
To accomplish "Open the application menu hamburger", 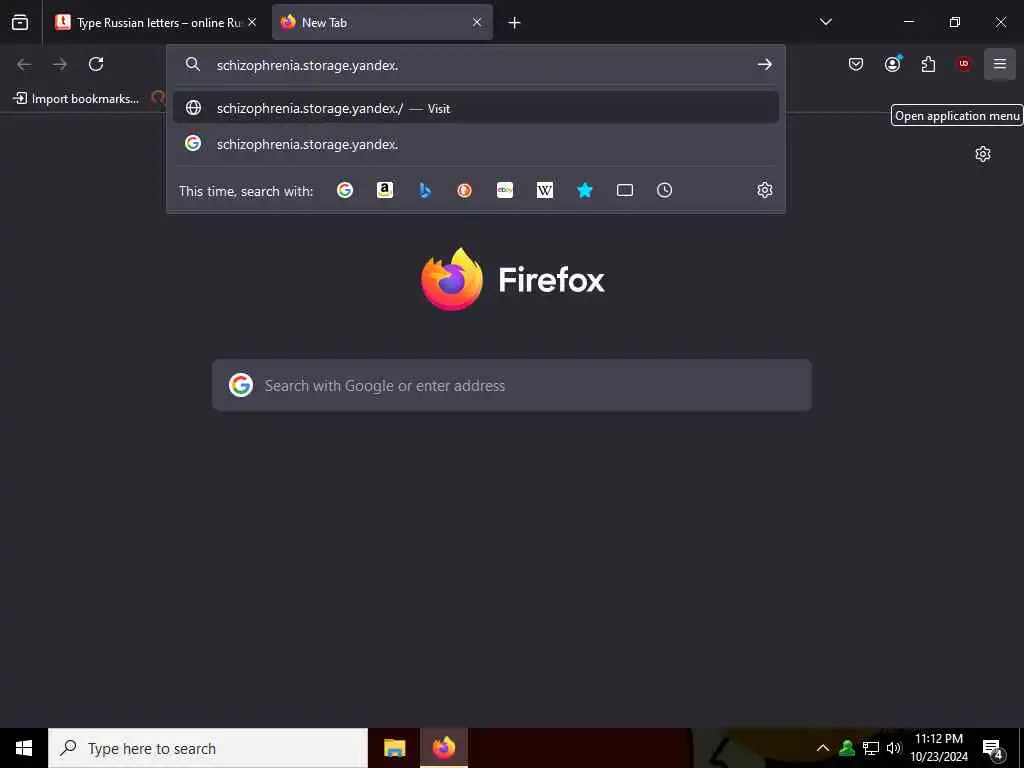I will (1000, 64).
